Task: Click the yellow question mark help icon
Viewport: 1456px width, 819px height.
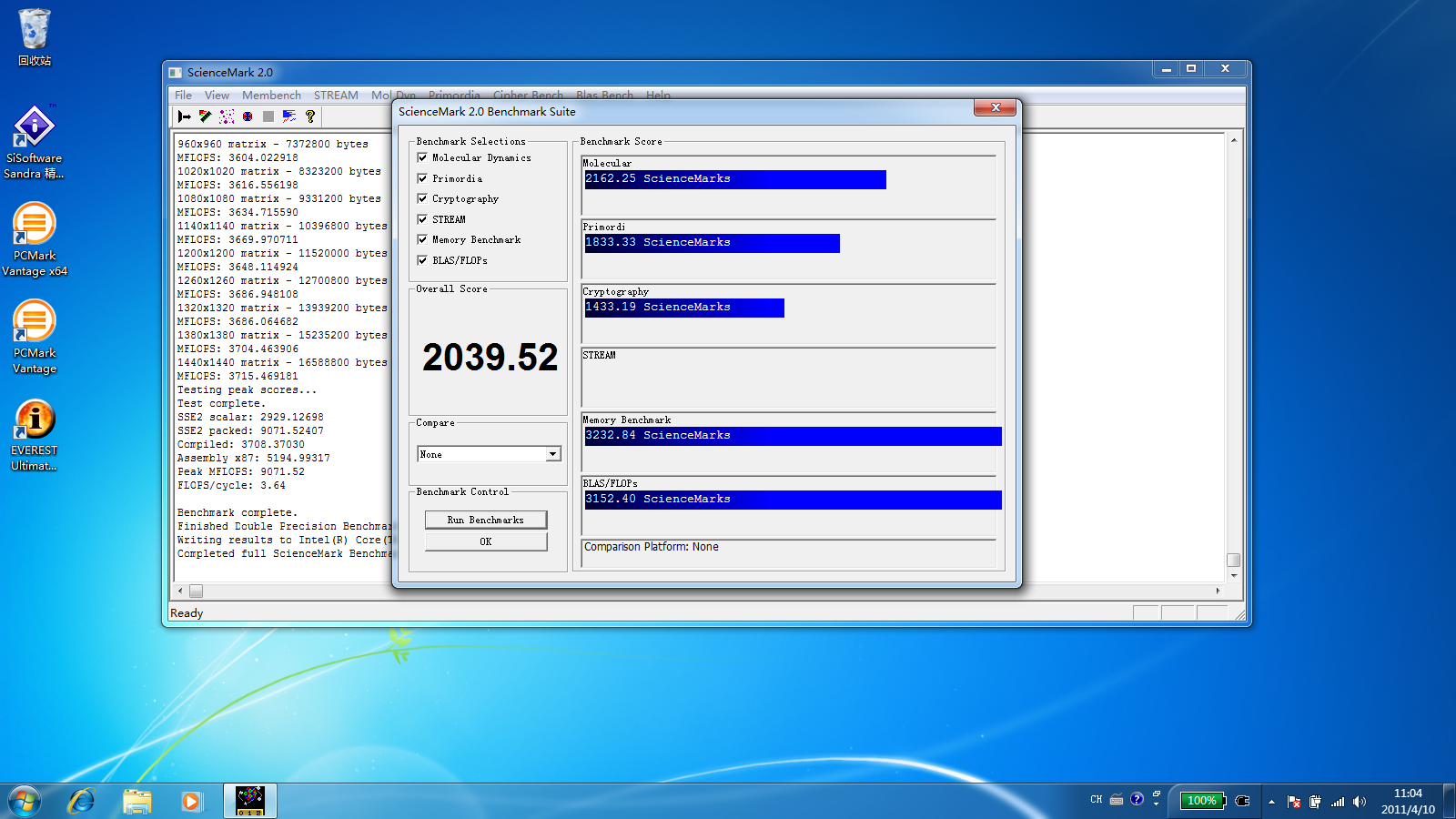Action: click(310, 116)
